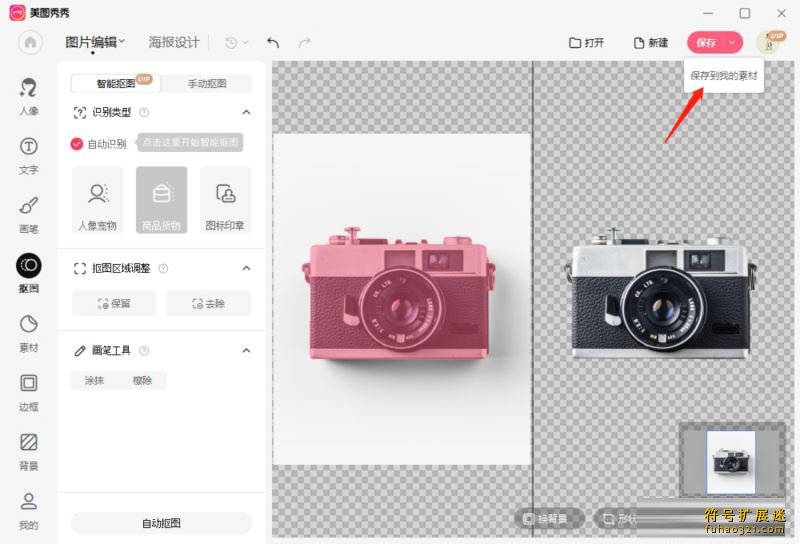The width and height of the screenshot is (800, 544).
Task: Select 图标印章 recognition type
Action: click(225, 201)
